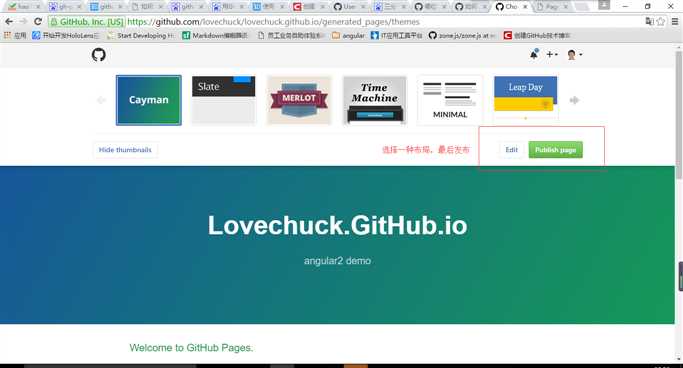Bookmark this page with the star icon

click(x=661, y=21)
